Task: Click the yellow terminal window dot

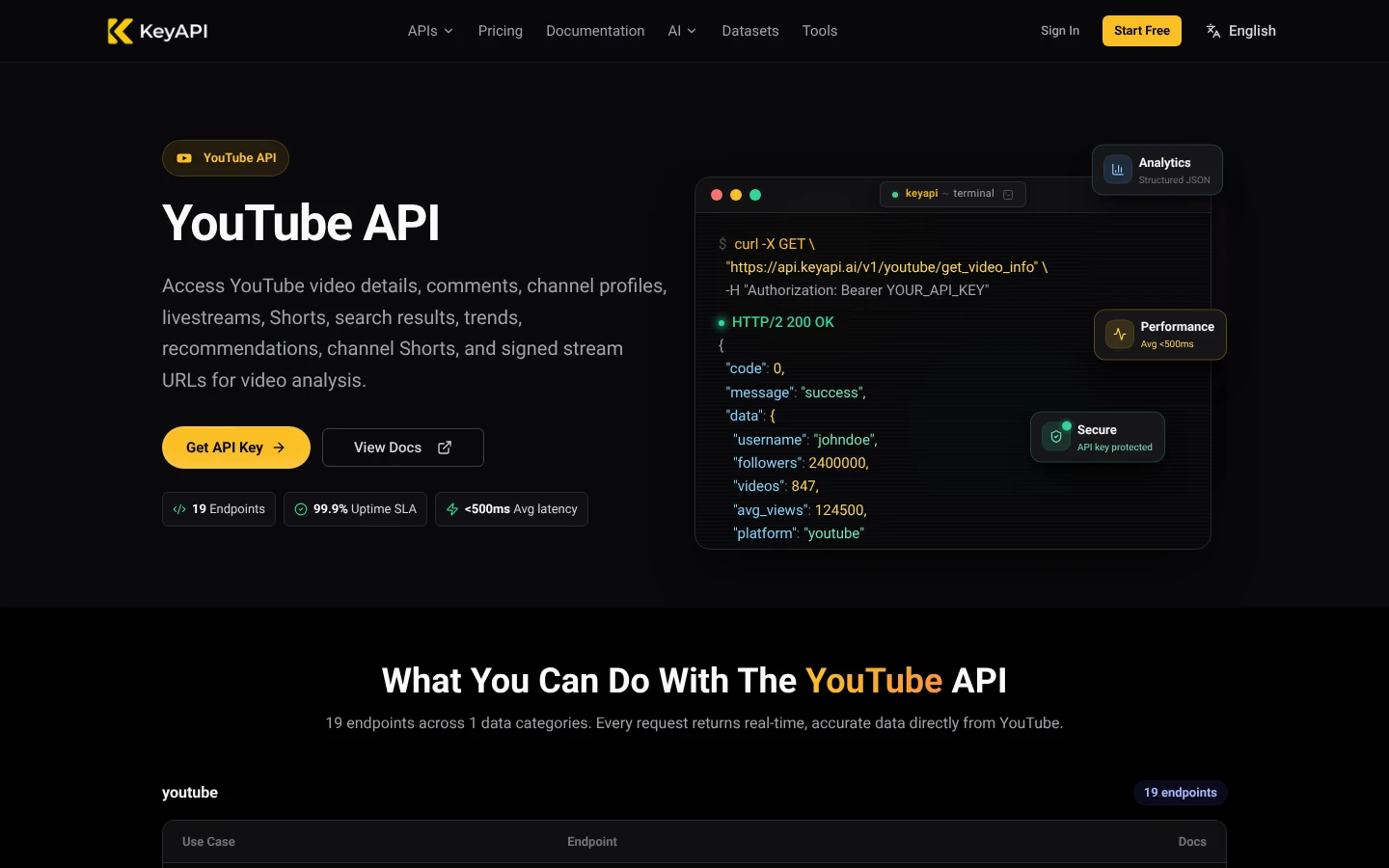Action: pos(736,195)
